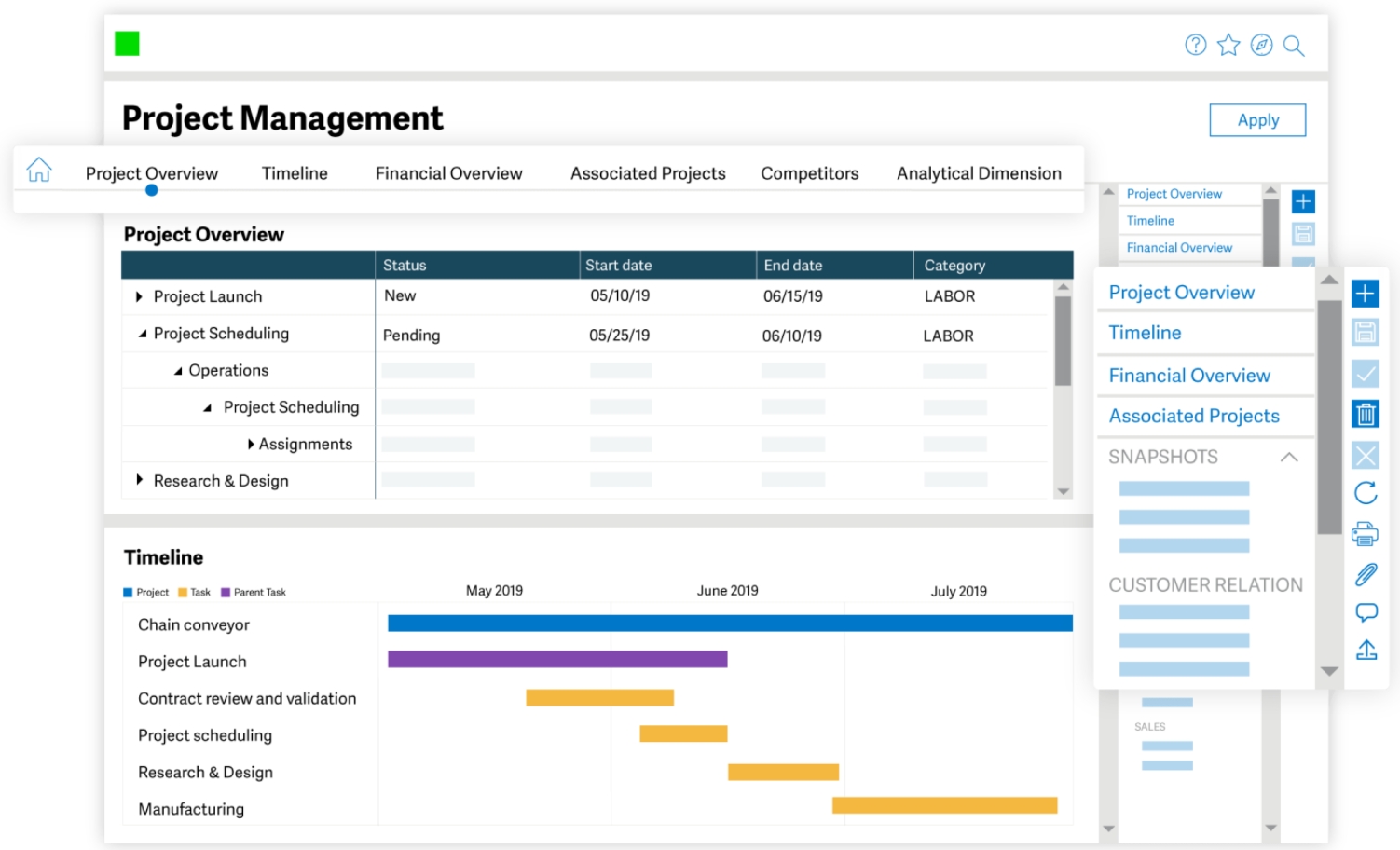This screenshot has height=850, width=1400.
Task: Open the paperclip attachments icon
Action: (x=1366, y=574)
